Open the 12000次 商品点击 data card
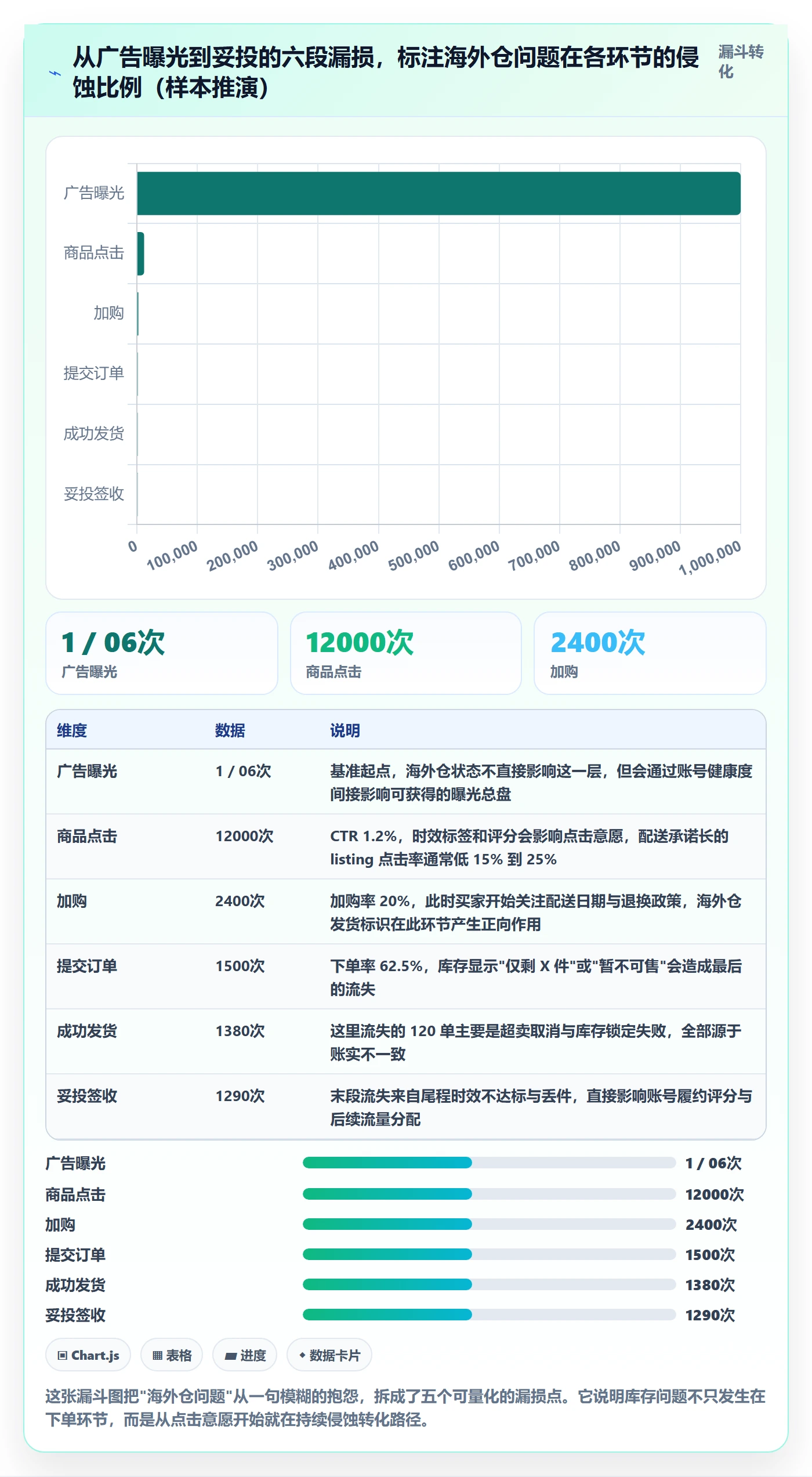Viewport: 812px width, 1477px height. (406, 653)
